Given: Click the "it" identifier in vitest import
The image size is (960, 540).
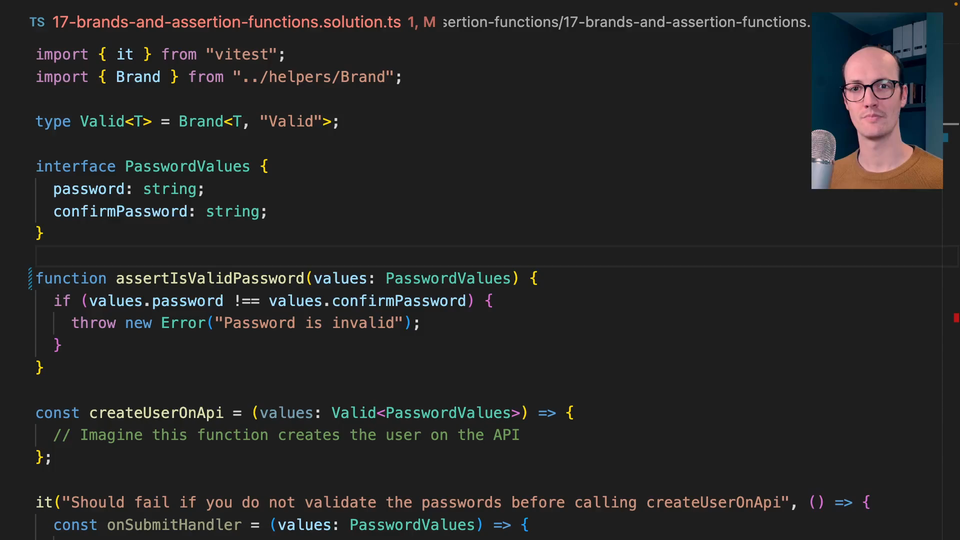Looking at the screenshot, I should pos(125,54).
